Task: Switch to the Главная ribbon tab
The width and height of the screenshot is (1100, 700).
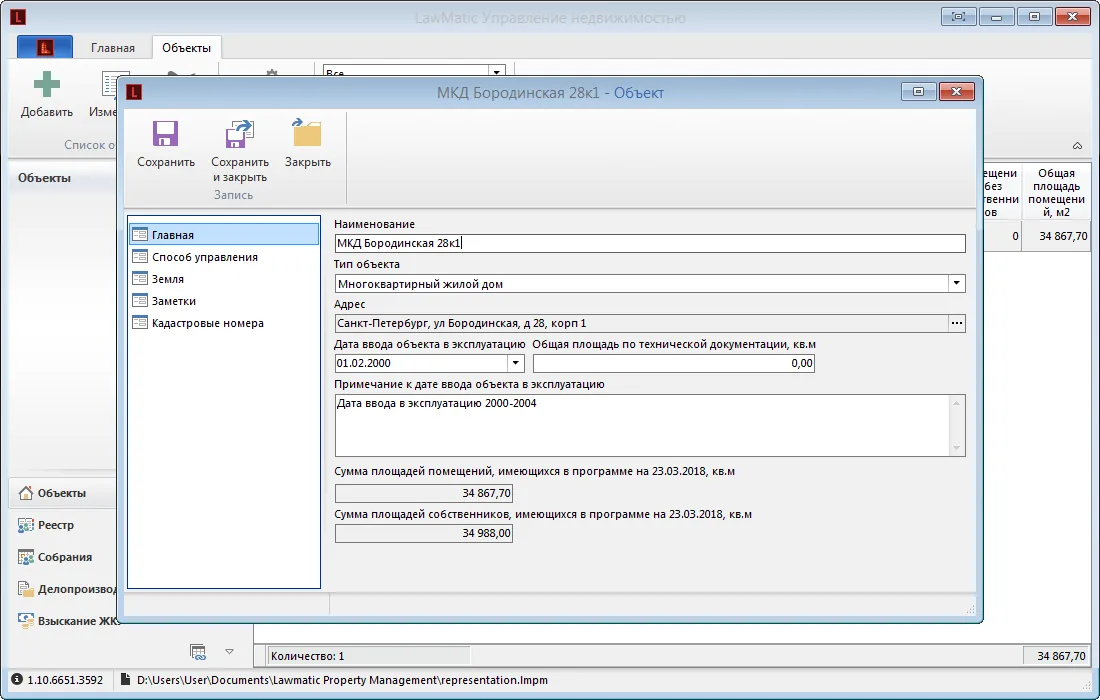Action: coord(113,48)
